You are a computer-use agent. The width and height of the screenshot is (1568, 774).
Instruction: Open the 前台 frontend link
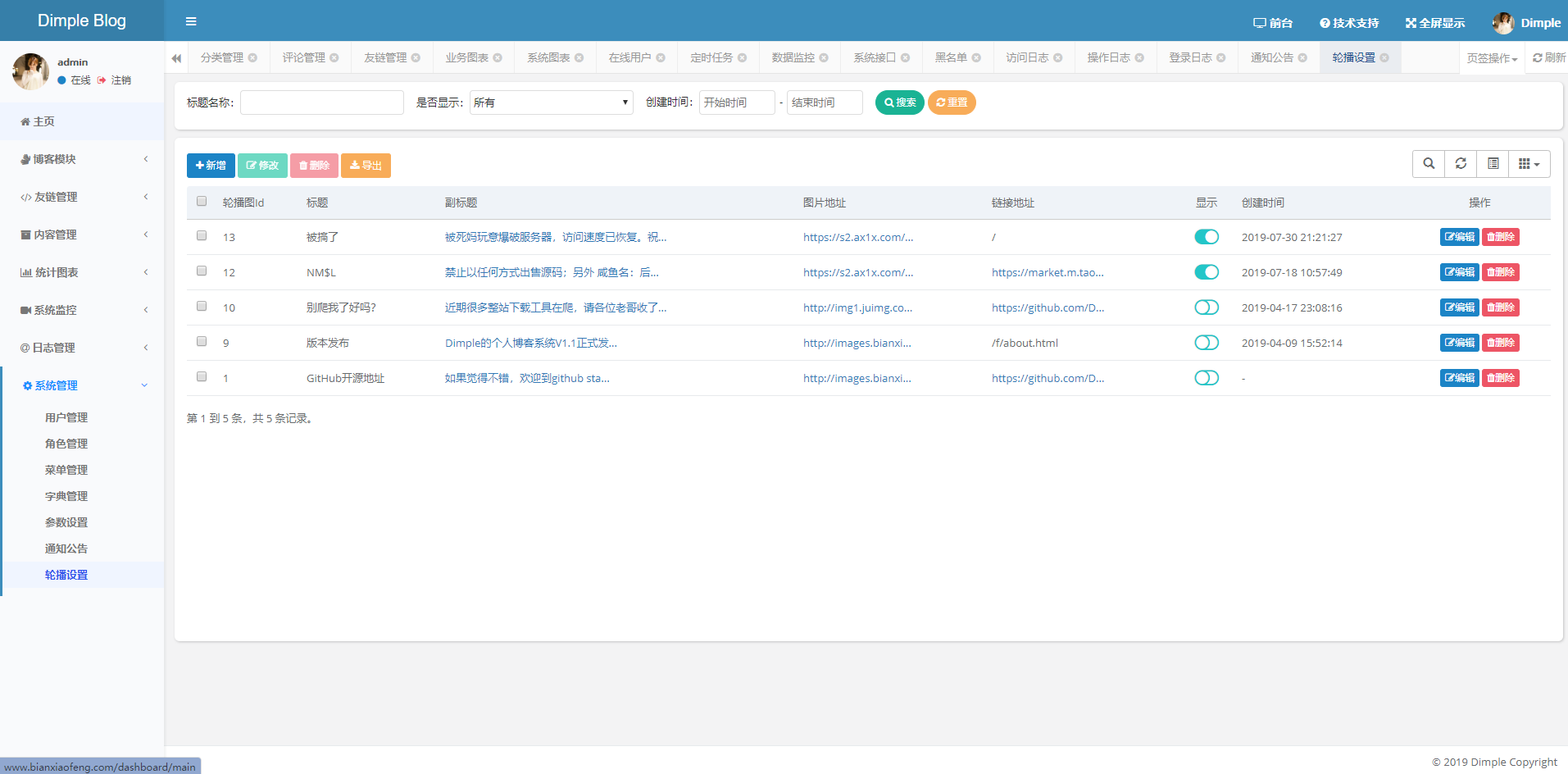click(1273, 23)
